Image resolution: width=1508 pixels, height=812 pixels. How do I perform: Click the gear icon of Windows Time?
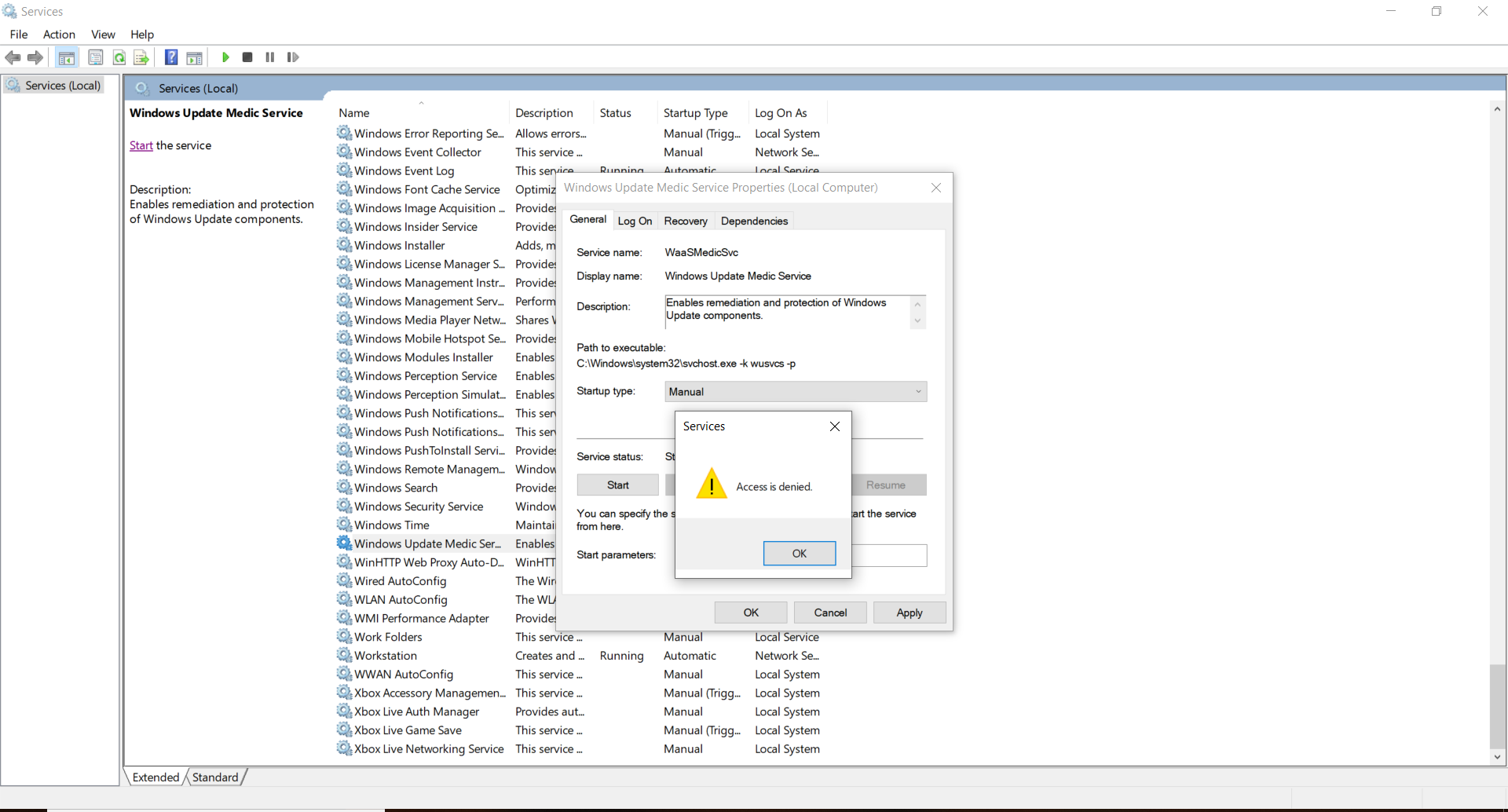coord(344,525)
